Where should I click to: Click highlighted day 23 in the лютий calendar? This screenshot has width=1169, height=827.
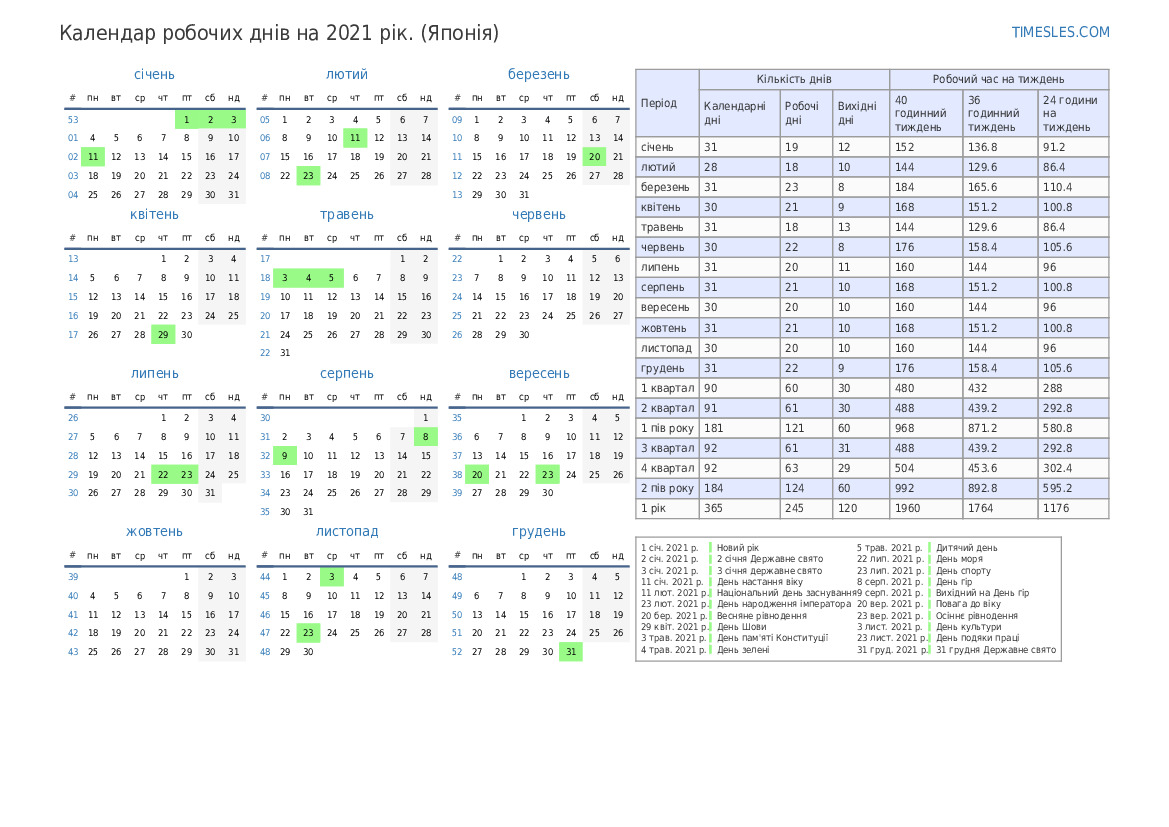pyautogui.click(x=309, y=176)
